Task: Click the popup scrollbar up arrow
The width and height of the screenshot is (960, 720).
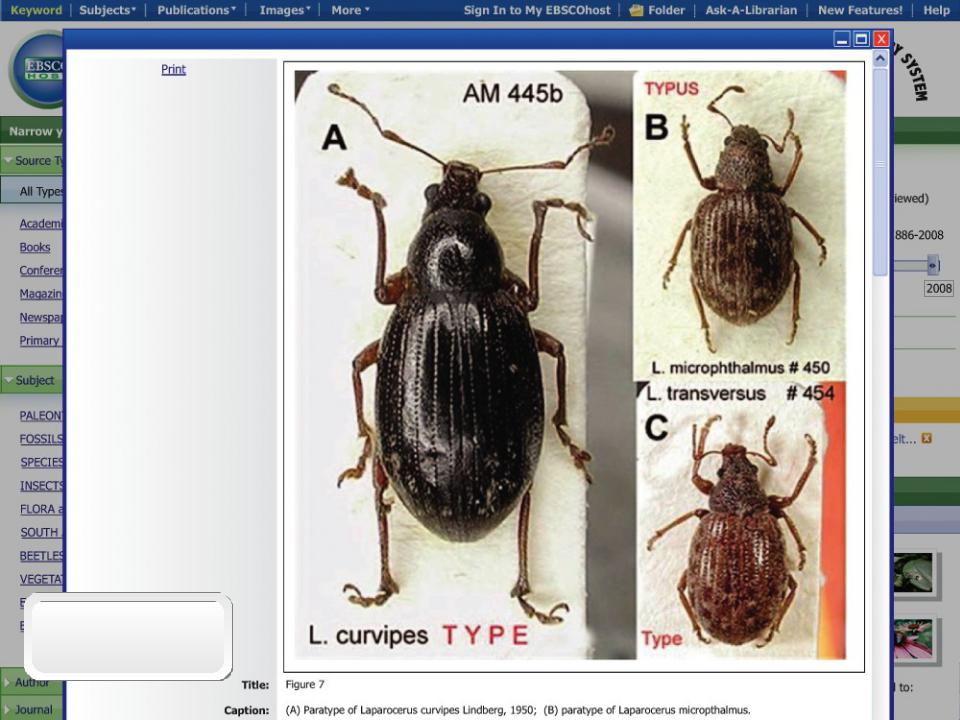Action: coord(880,59)
